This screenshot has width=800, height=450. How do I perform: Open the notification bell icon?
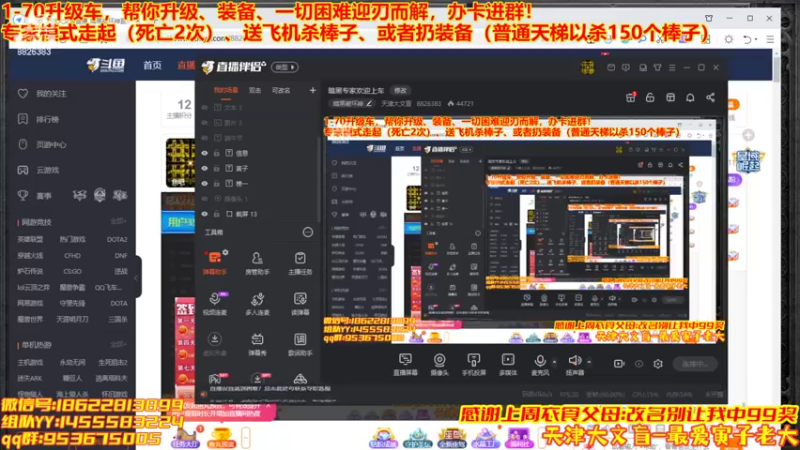click(690, 97)
